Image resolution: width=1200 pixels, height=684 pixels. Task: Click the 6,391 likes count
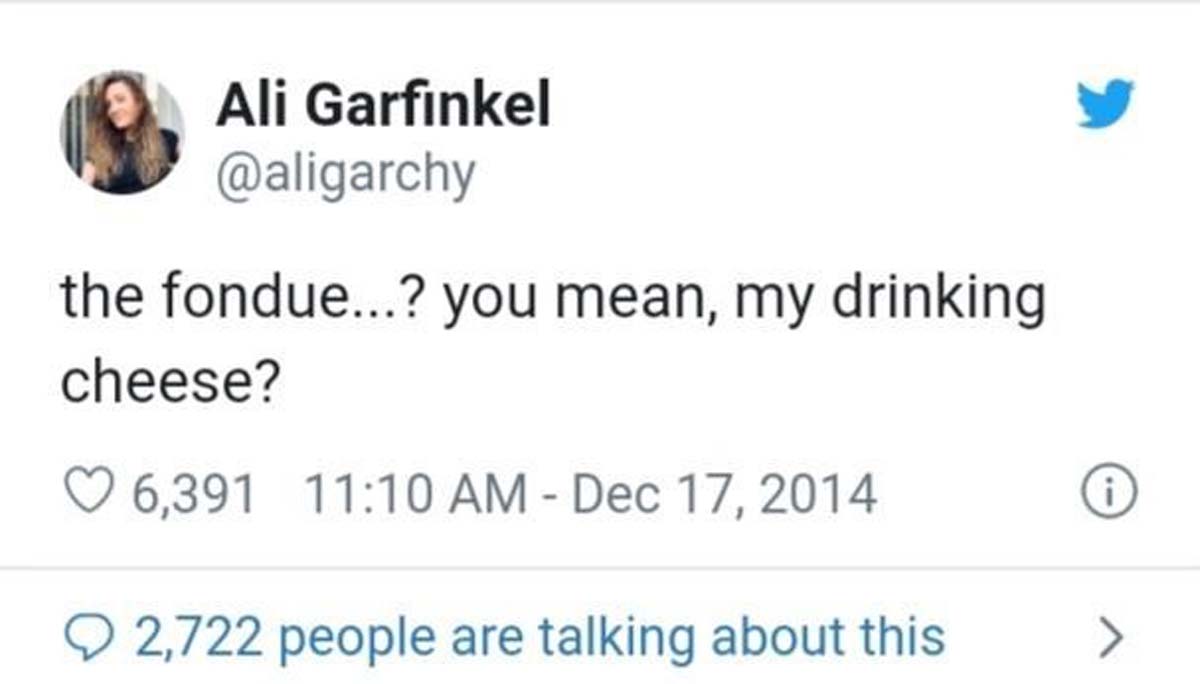[x=189, y=493]
